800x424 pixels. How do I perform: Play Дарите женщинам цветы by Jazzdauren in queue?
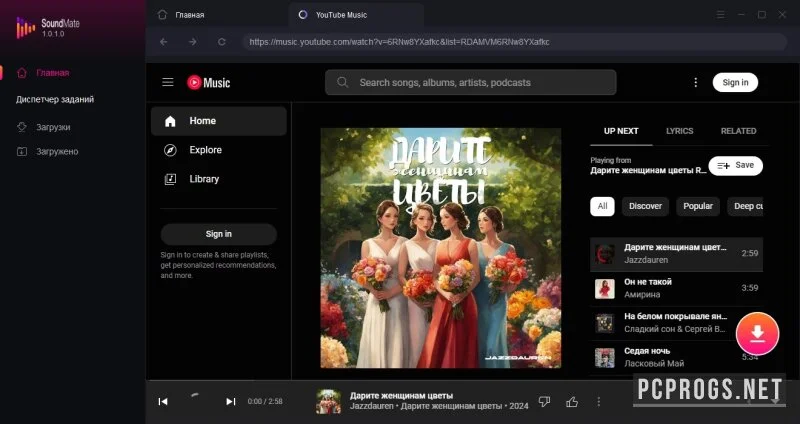click(676, 254)
